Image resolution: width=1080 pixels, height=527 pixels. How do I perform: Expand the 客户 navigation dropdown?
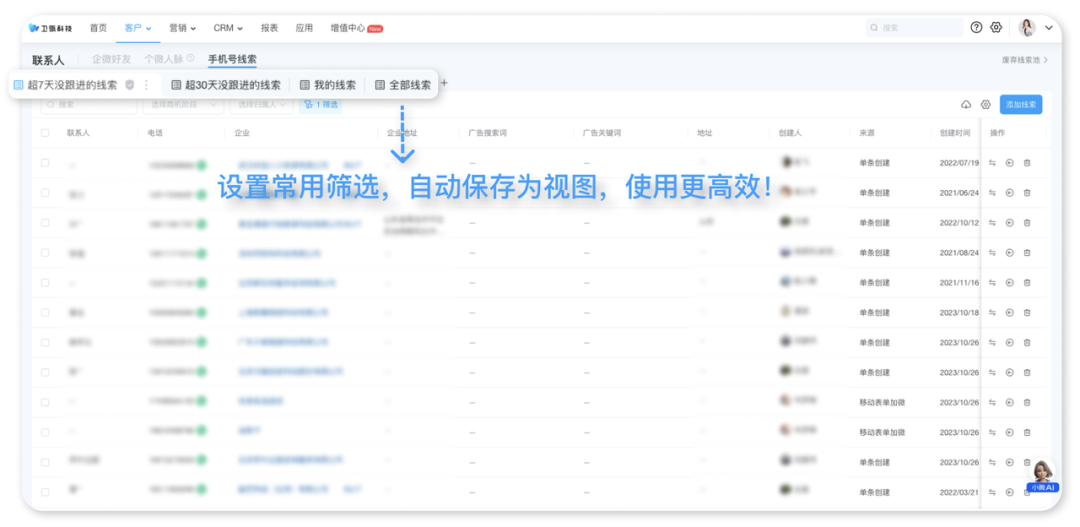point(138,28)
